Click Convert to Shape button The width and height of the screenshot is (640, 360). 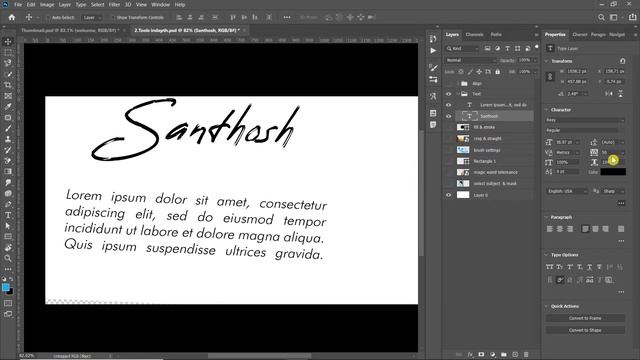tap(585, 330)
